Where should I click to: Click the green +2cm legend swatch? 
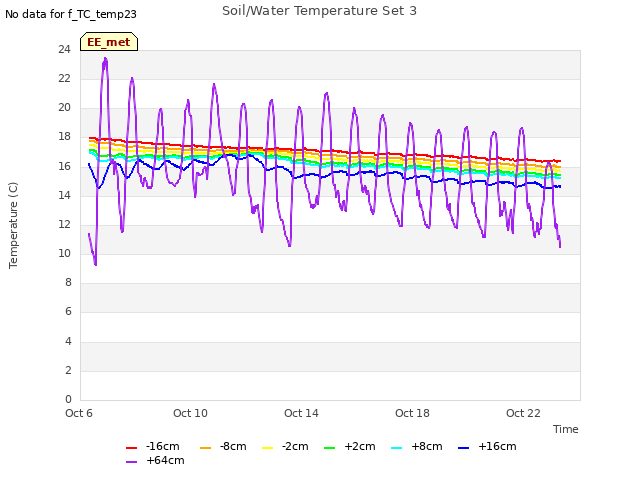329,448
